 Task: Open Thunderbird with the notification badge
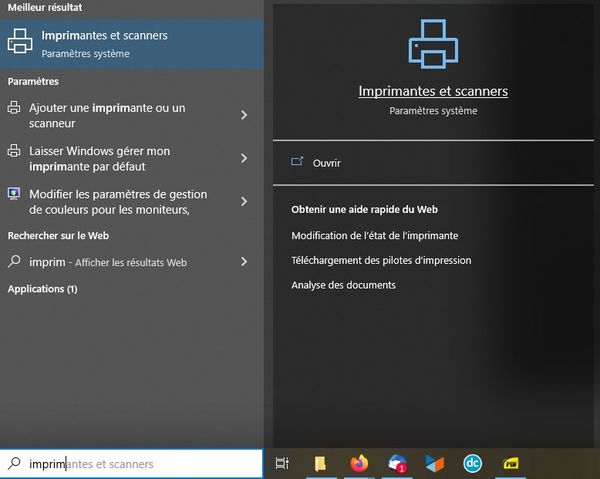click(x=397, y=463)
